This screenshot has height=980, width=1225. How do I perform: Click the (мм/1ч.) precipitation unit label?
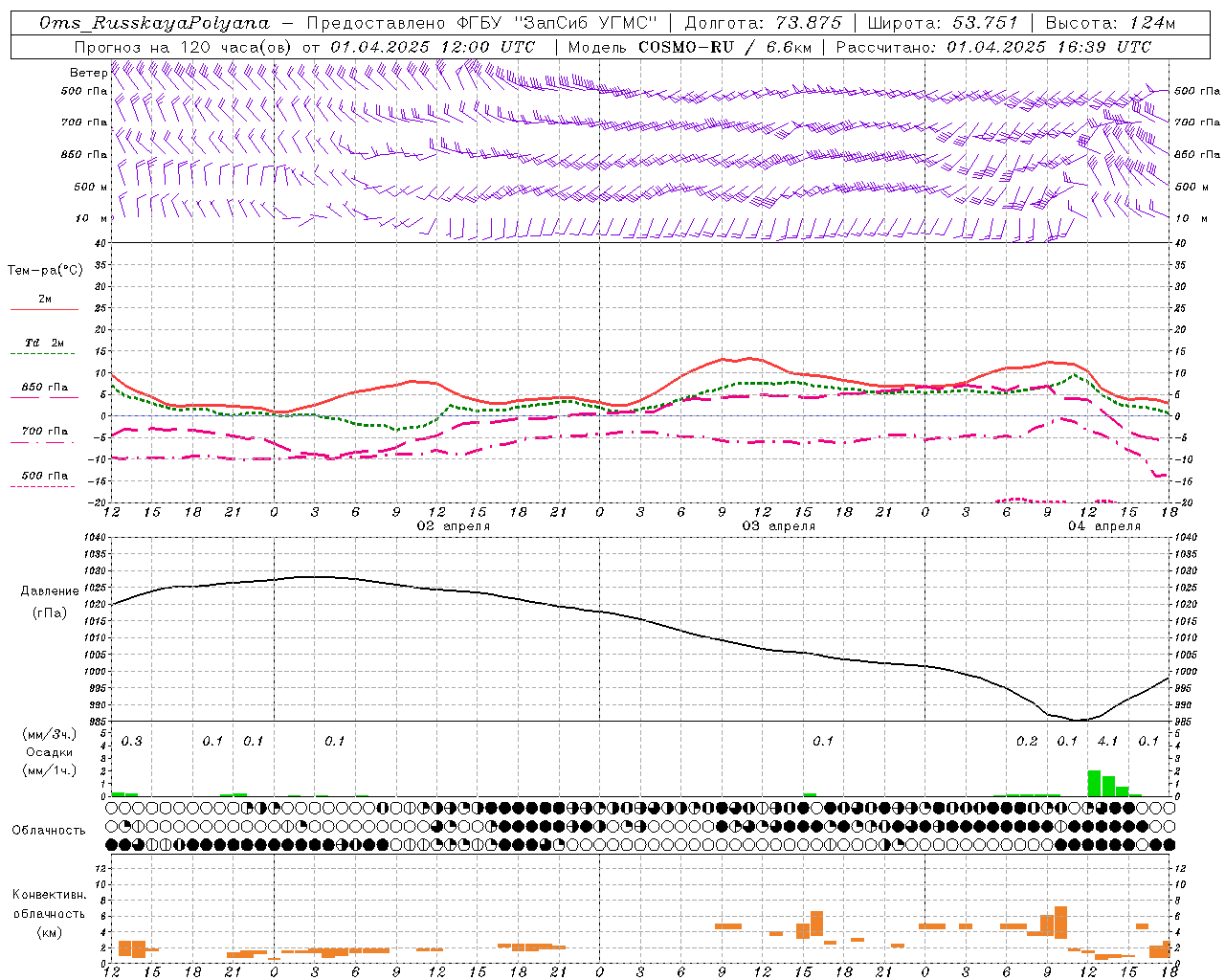50,770
